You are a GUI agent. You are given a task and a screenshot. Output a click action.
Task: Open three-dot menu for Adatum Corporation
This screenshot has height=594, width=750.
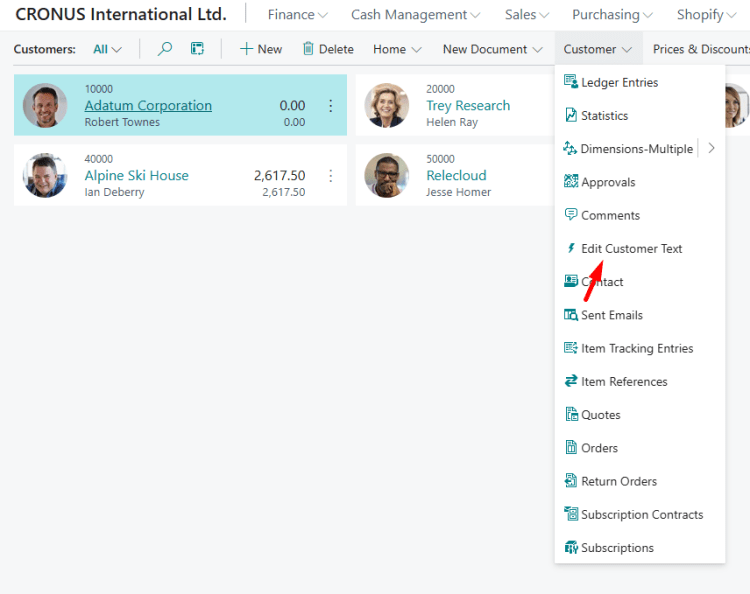[x=331, y=106]
